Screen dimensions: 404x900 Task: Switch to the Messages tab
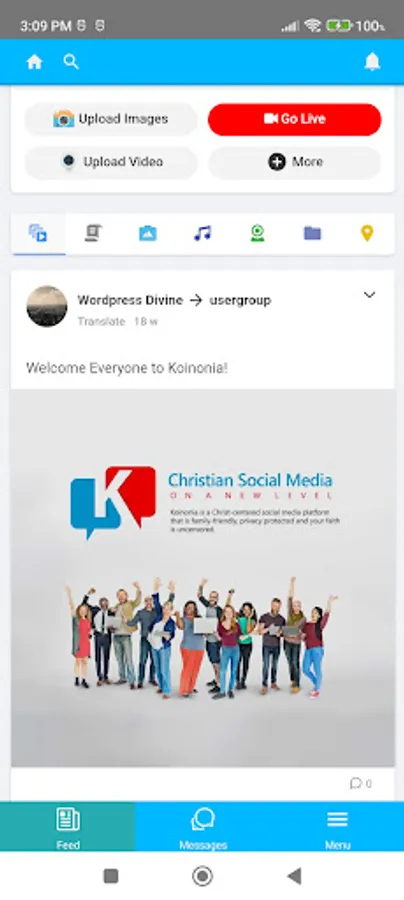203,827
